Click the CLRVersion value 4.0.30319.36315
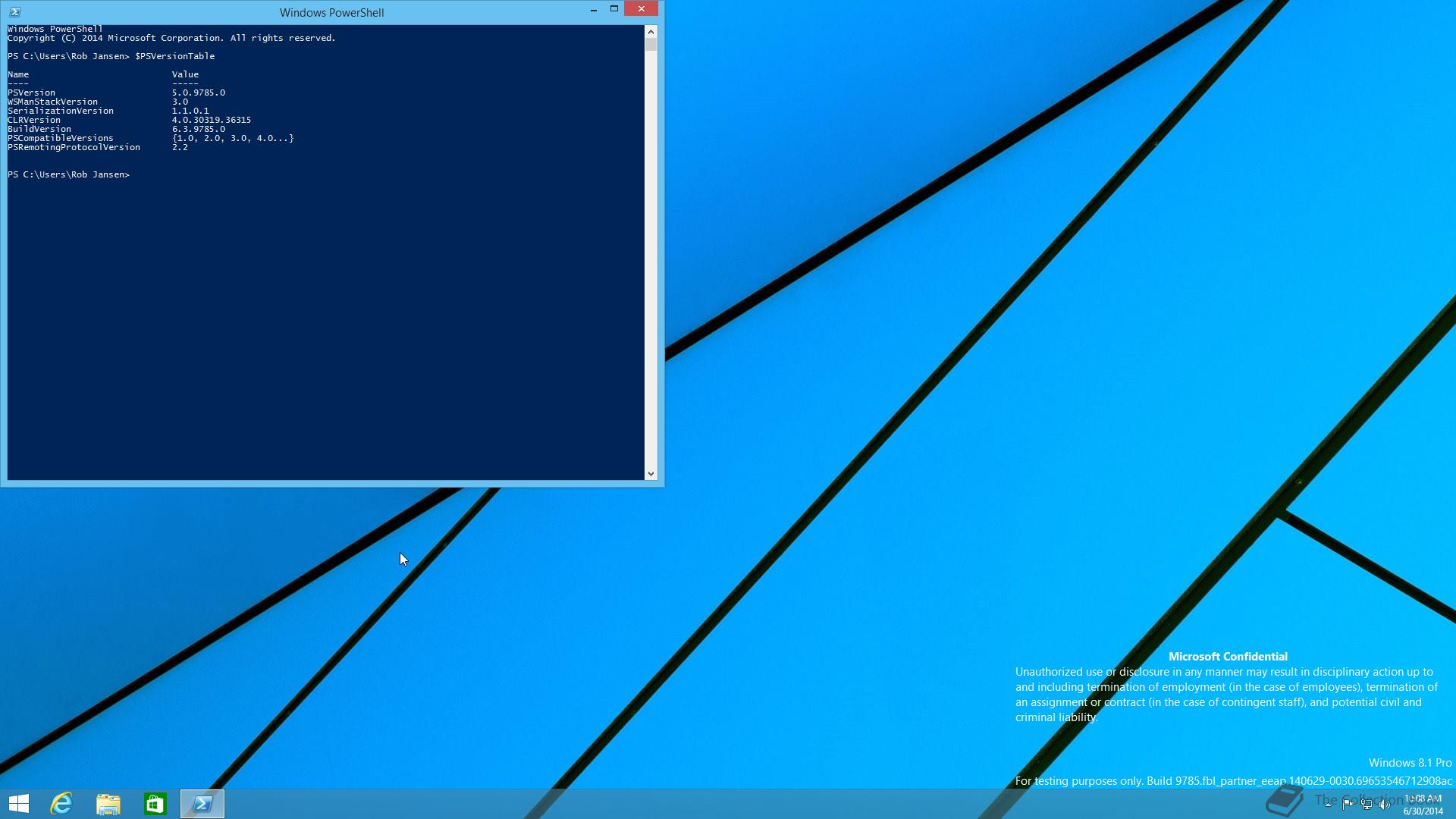Screen dimensions: 1456x819 coord(212,120)
